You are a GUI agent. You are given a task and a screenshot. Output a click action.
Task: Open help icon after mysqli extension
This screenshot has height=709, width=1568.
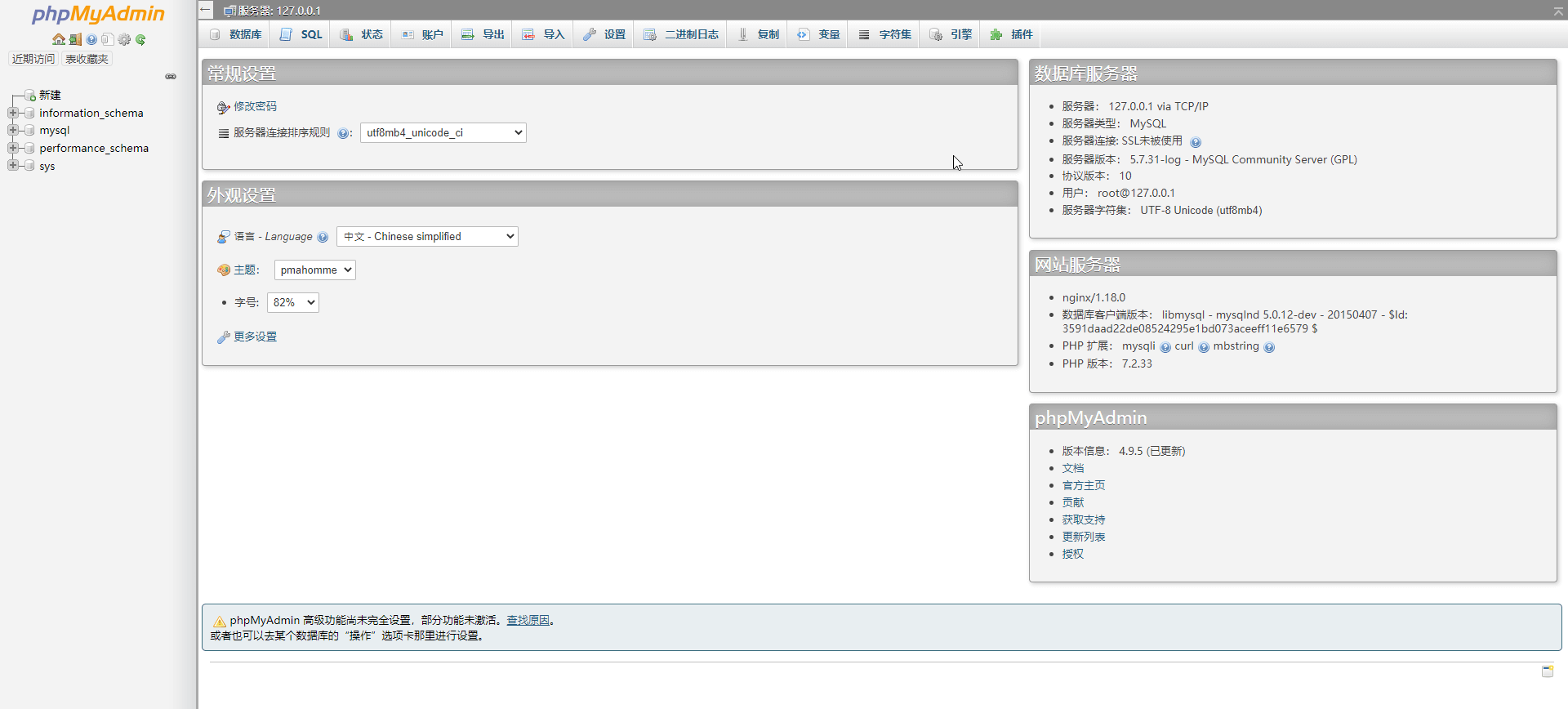pos(1165,347)
